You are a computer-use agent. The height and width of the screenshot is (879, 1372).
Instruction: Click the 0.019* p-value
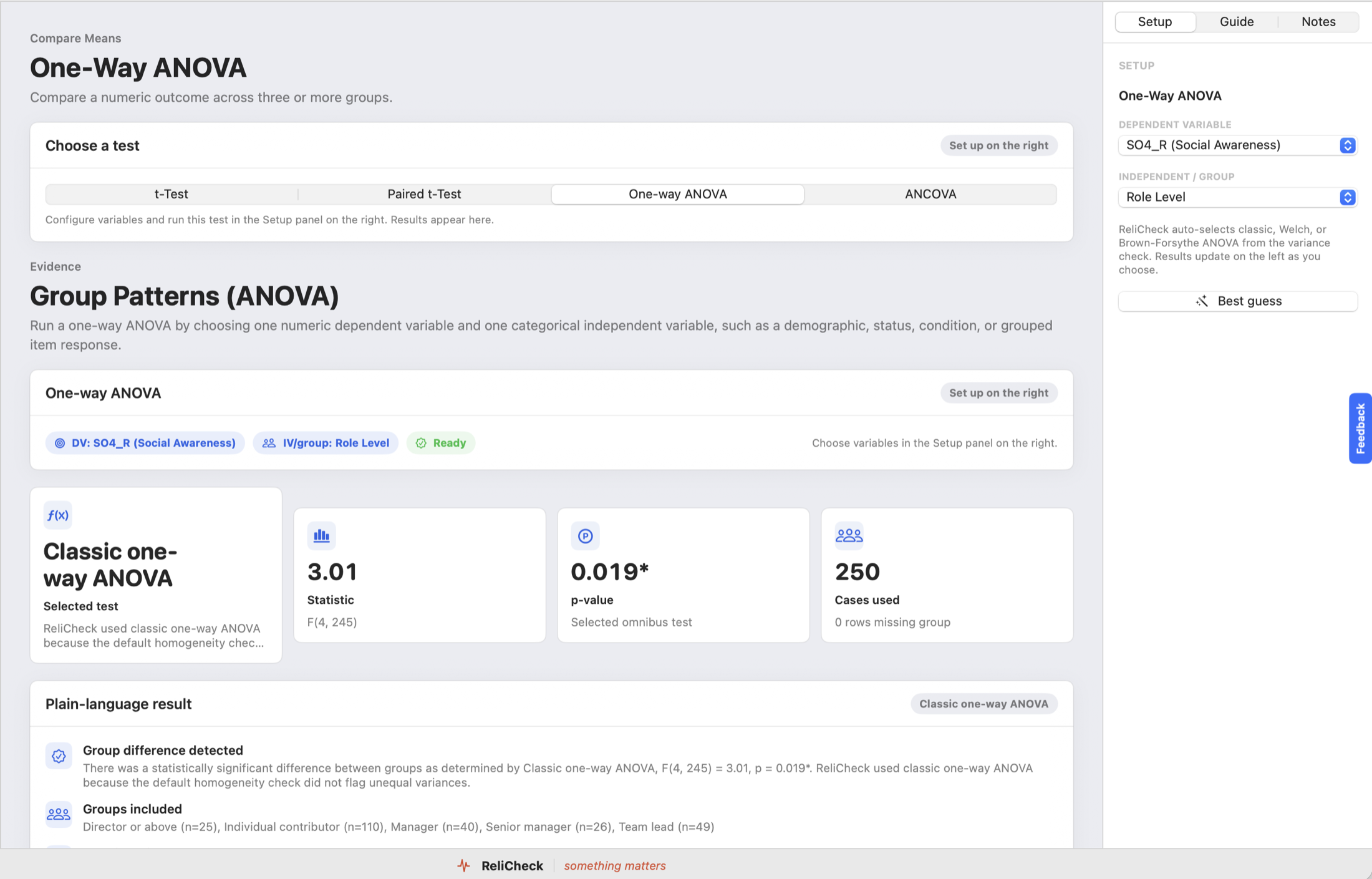(x=610, y=571)
